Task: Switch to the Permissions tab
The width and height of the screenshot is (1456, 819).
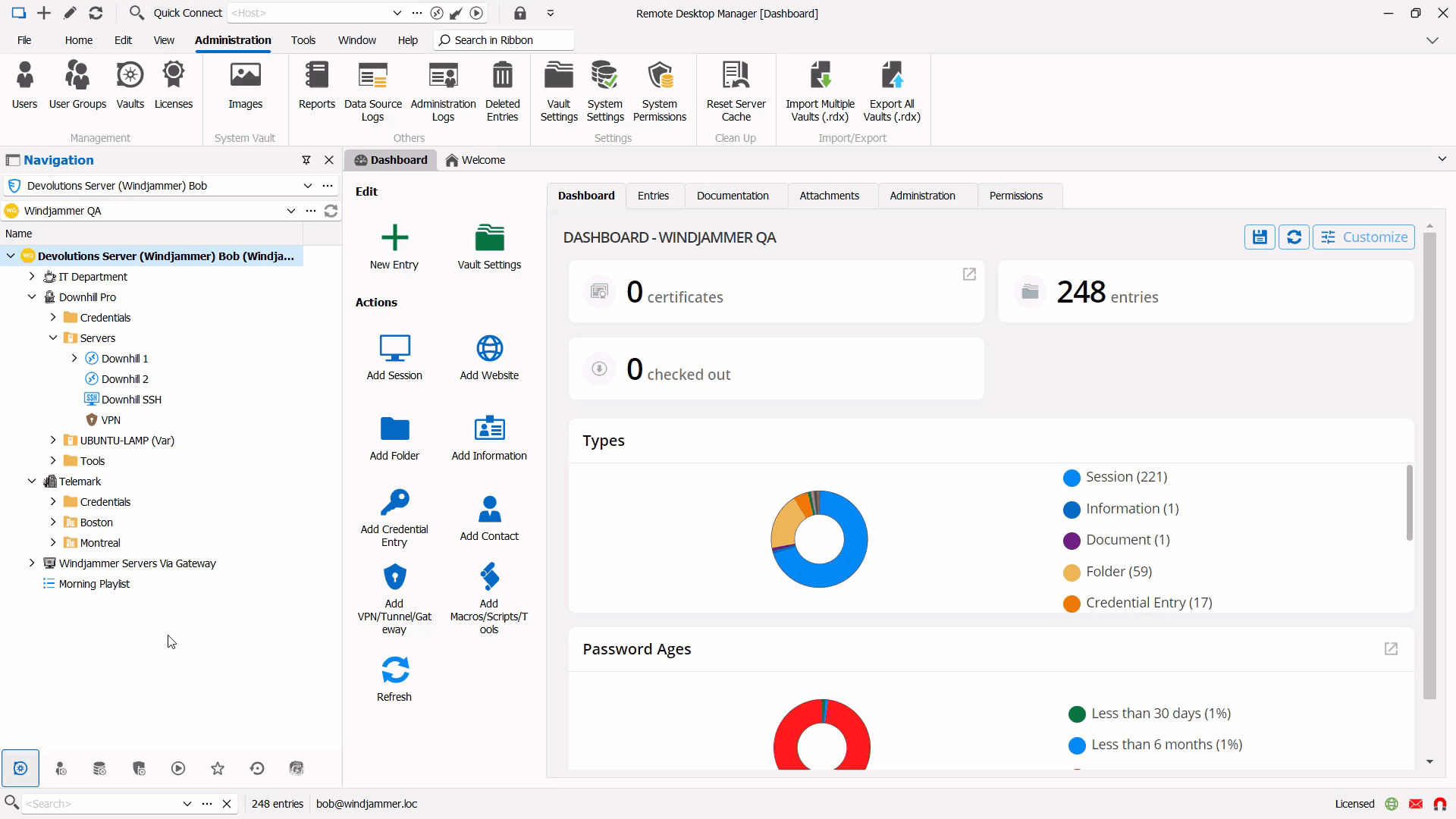Action: coord(1015,196)
